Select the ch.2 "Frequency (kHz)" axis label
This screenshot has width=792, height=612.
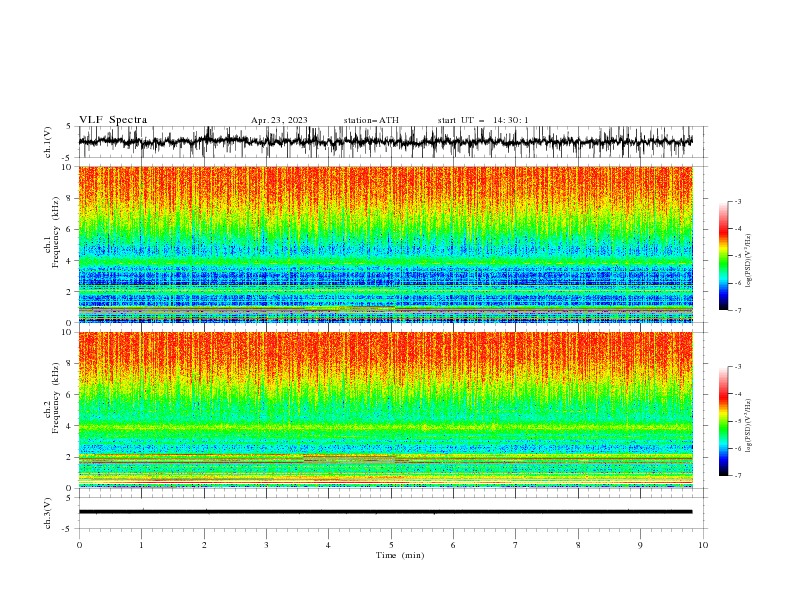pyautogui.click(x=56, y=398)
